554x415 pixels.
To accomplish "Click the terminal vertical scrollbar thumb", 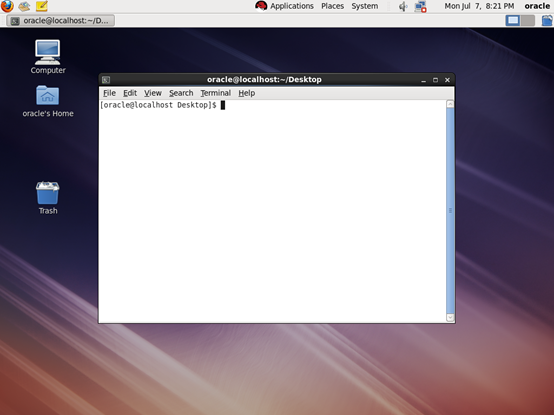I will pyautogui.click(x=450, y=211).
